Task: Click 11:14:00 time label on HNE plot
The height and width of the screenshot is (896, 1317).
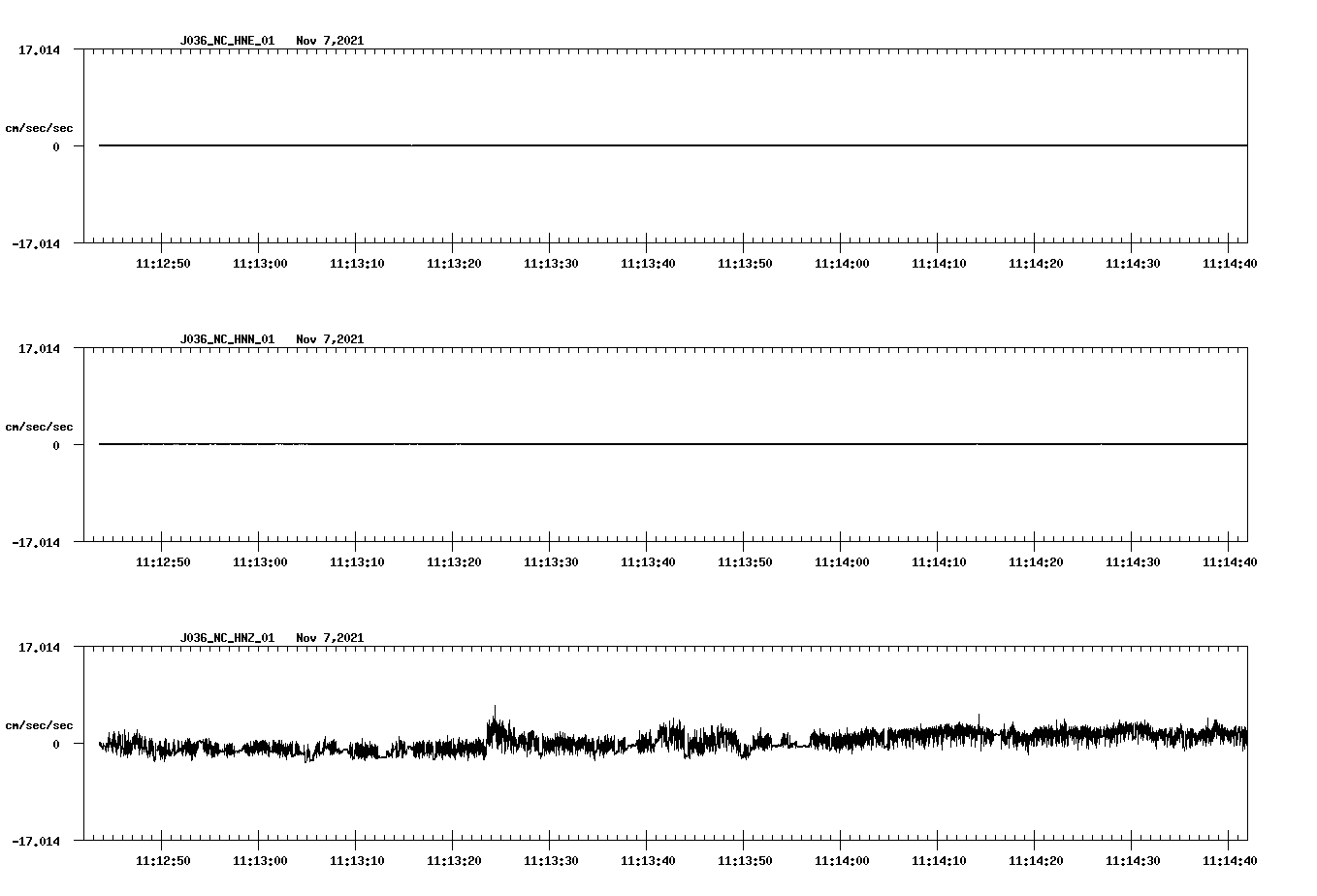Action: [842, 264]
